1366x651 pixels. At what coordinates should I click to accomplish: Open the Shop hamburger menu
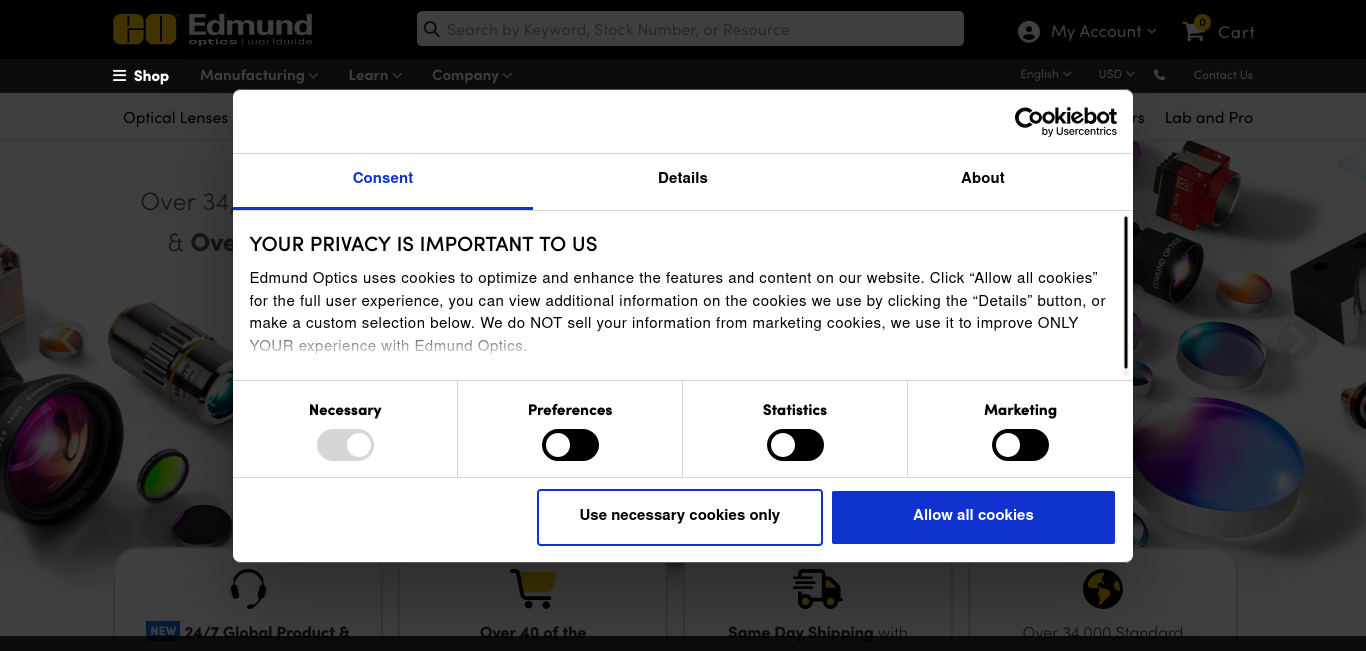pos(140,76)
